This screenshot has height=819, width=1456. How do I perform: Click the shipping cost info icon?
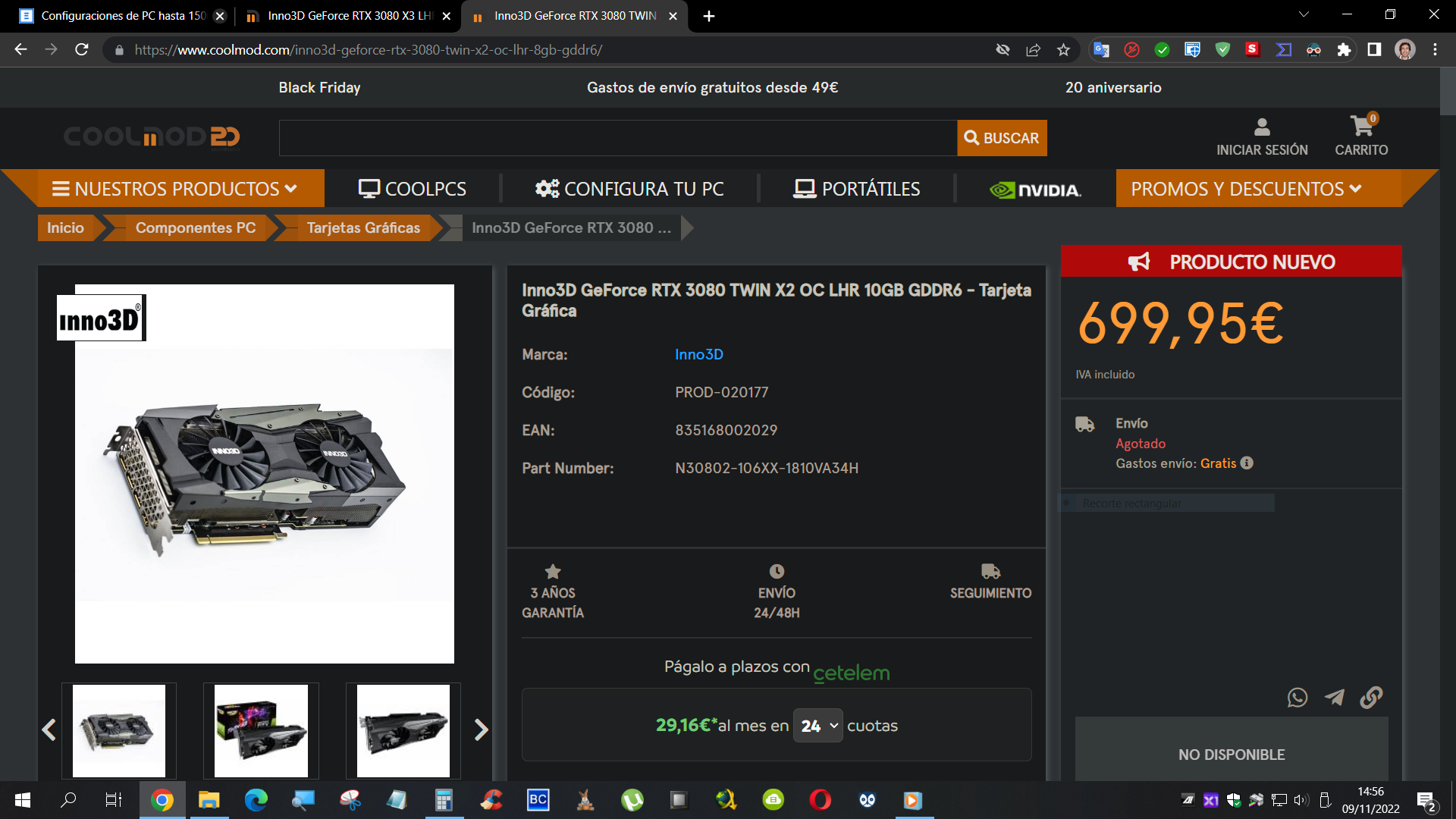click(x=1247, y=463)
